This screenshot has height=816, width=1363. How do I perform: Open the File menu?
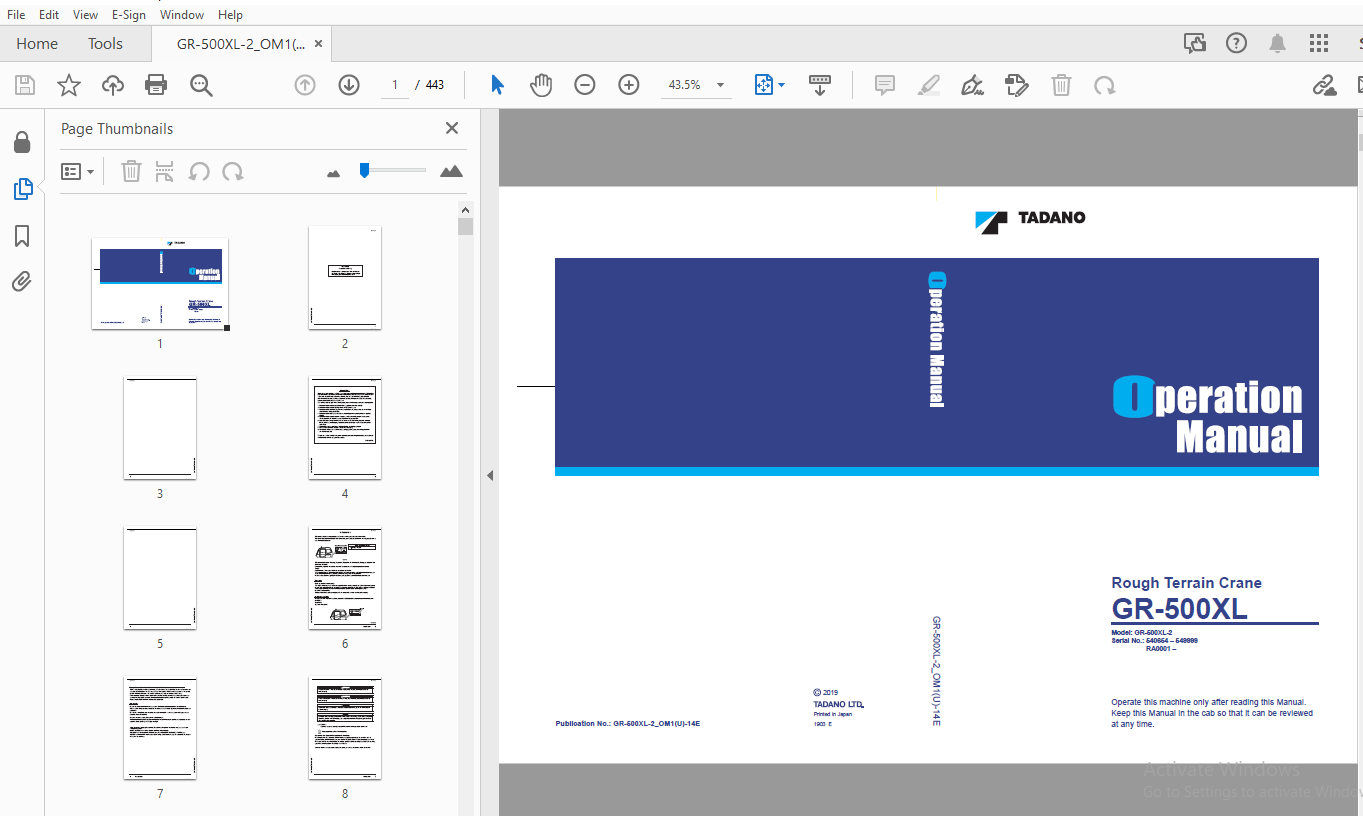pos(16,14)
